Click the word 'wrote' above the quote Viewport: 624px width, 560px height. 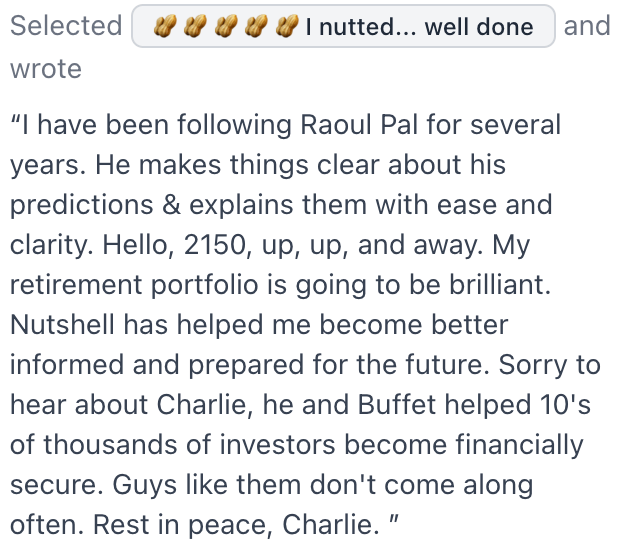[x=46, y=69]
